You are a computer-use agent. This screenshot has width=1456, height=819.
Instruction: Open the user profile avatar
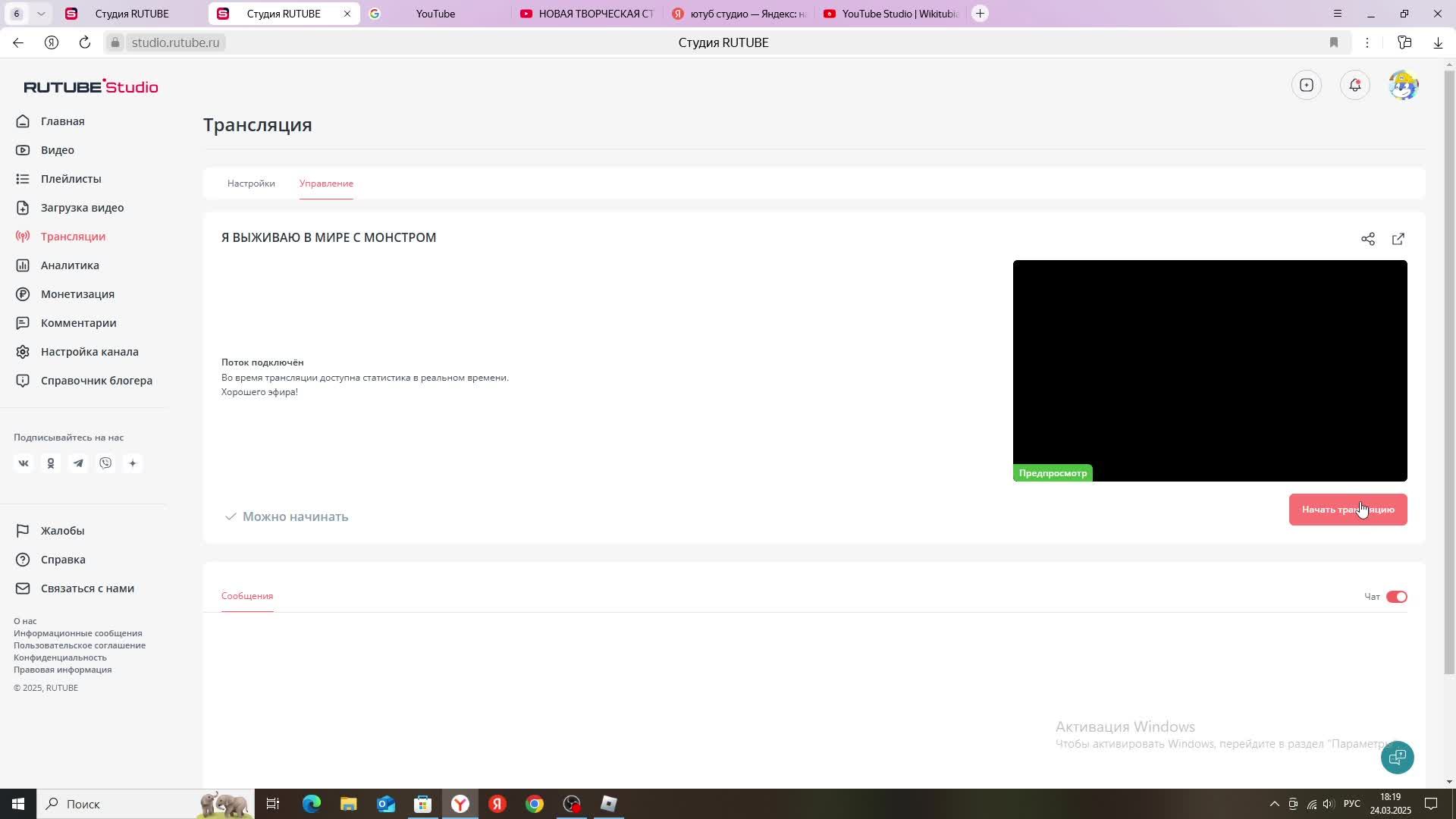coord(1403,85)
